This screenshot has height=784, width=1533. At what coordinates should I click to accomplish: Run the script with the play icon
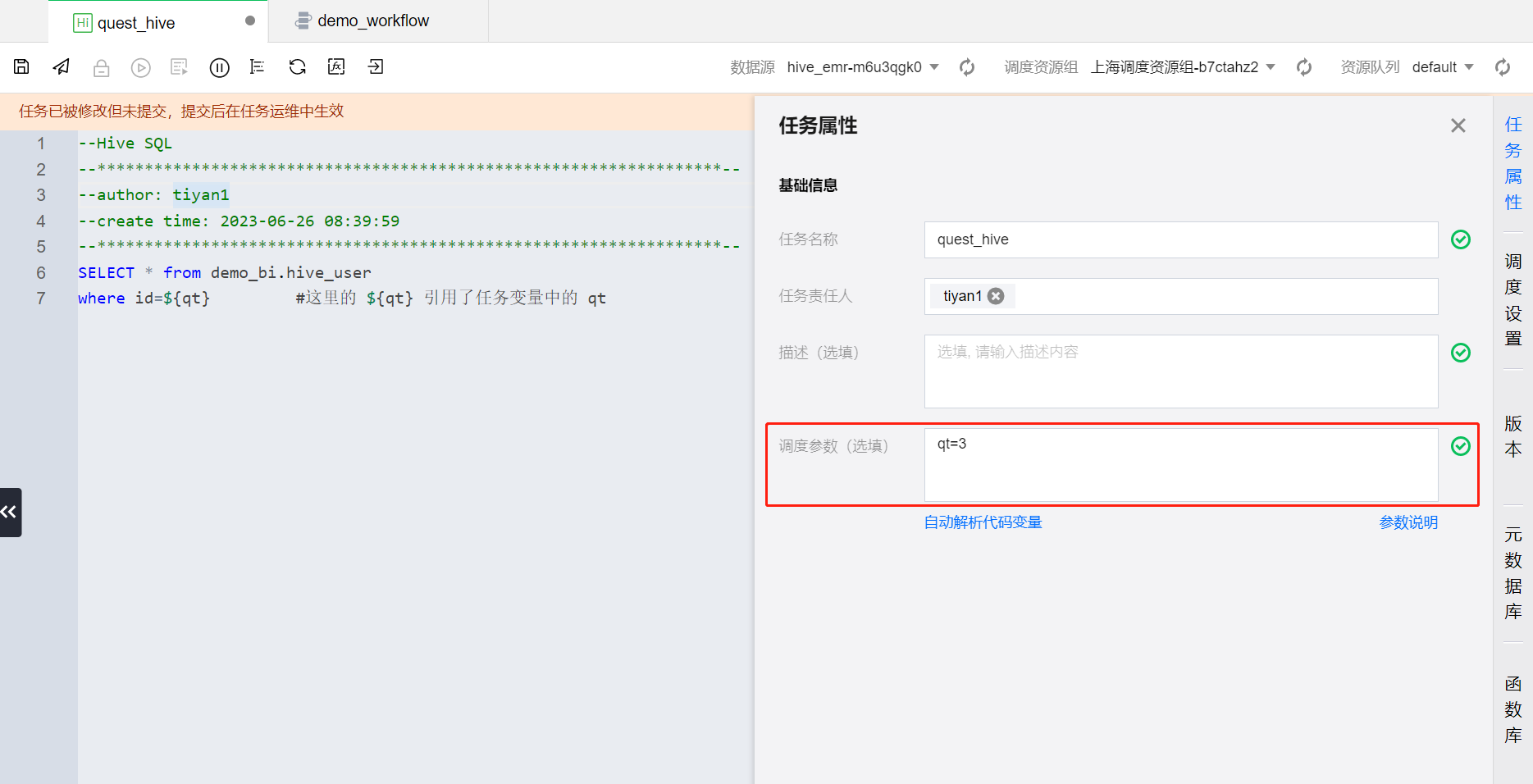141,68
